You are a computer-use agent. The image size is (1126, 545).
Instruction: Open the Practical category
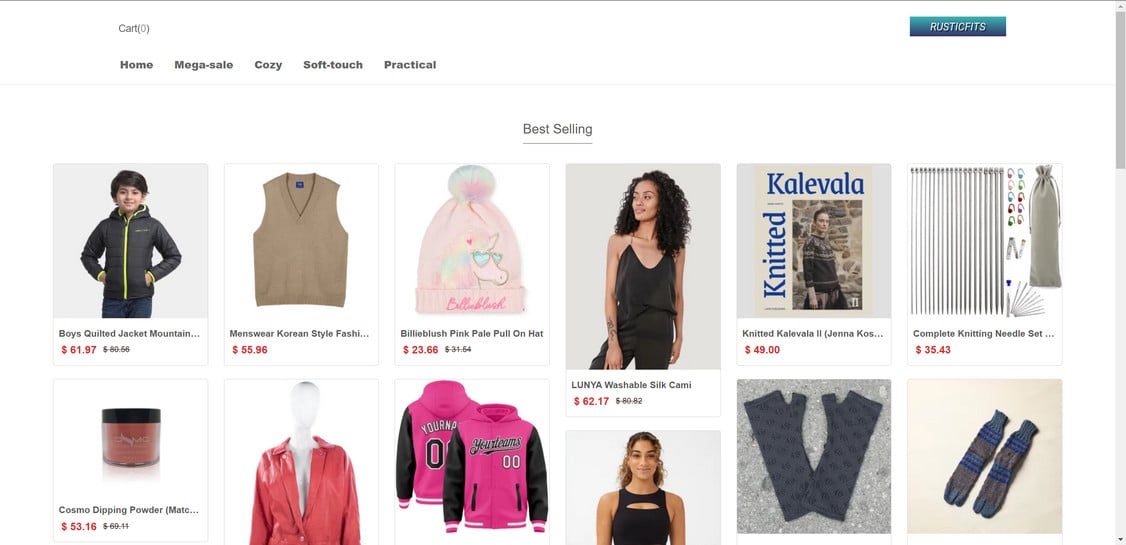(x=410, y=65)
